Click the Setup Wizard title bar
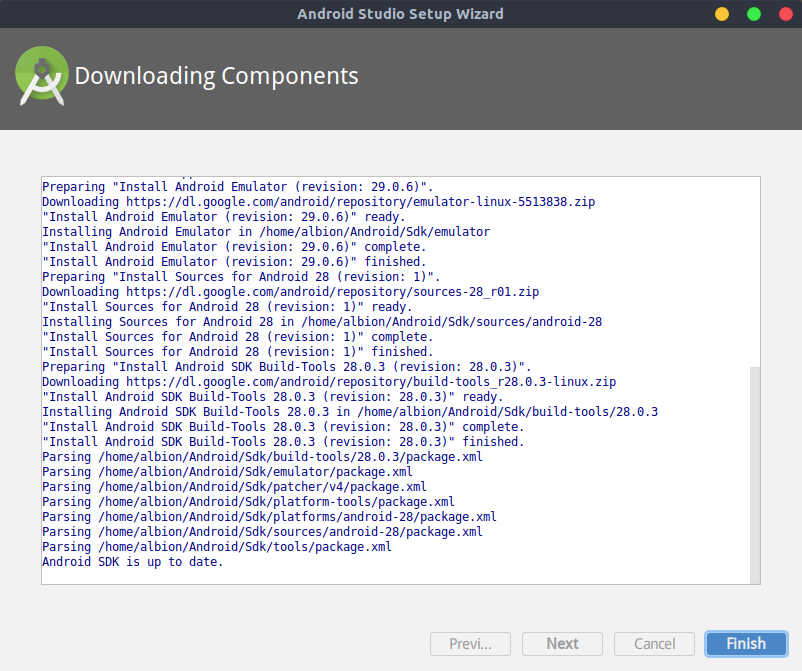The image size is (802, 671). 400,14
